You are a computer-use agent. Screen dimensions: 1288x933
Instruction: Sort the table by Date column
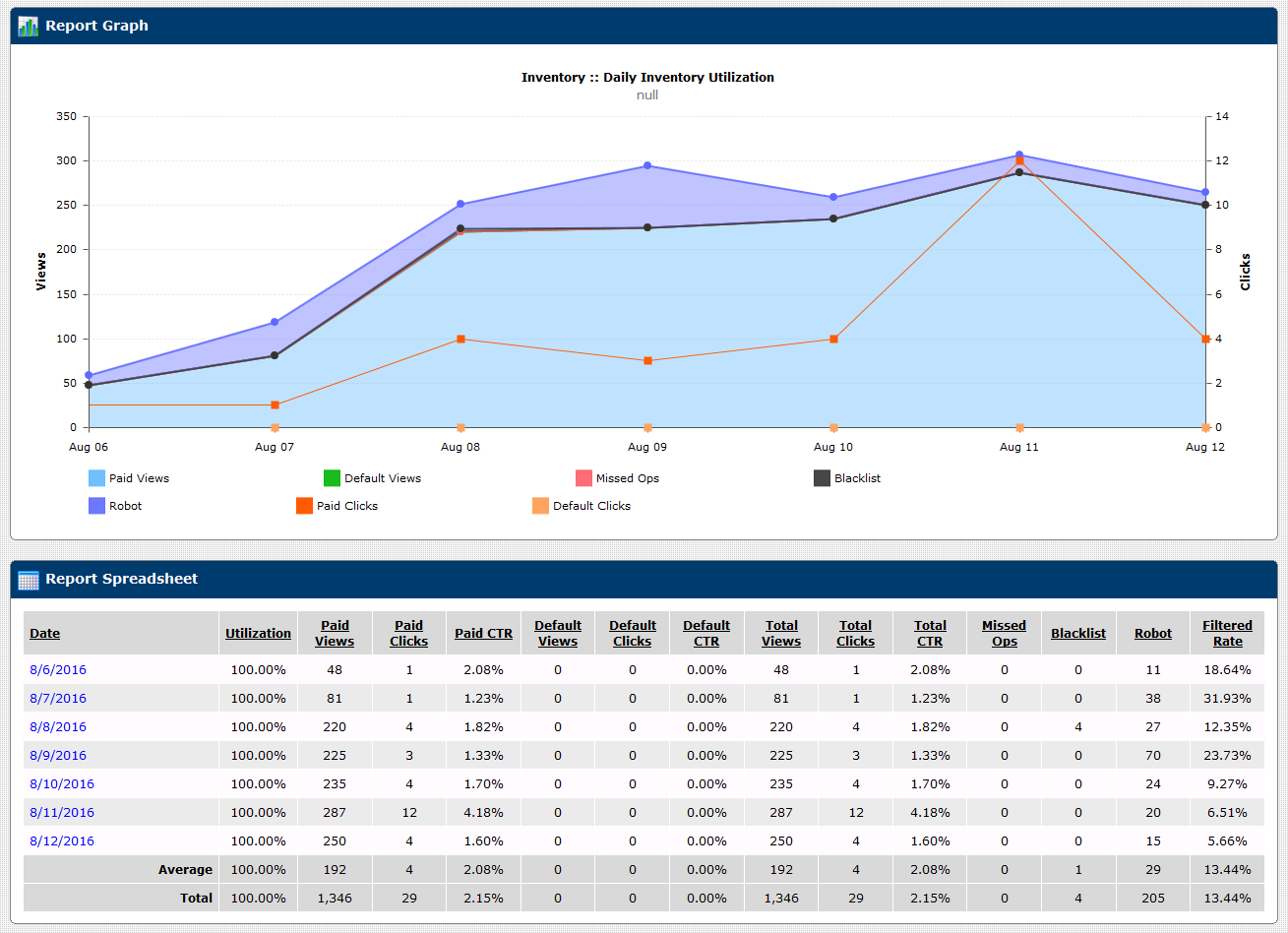[x=44, y=634]
